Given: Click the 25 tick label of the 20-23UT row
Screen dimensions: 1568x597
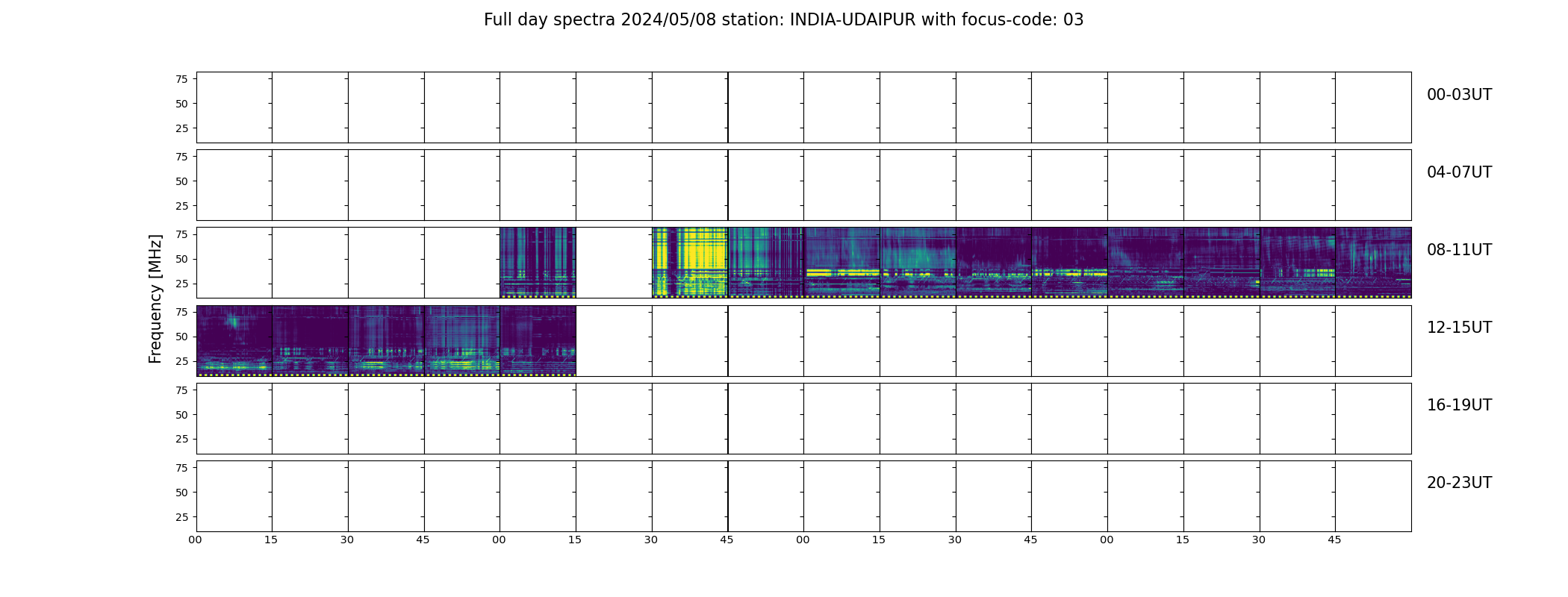Looking at the screenshot, I should pyautogui.click(x=181, y=517).
